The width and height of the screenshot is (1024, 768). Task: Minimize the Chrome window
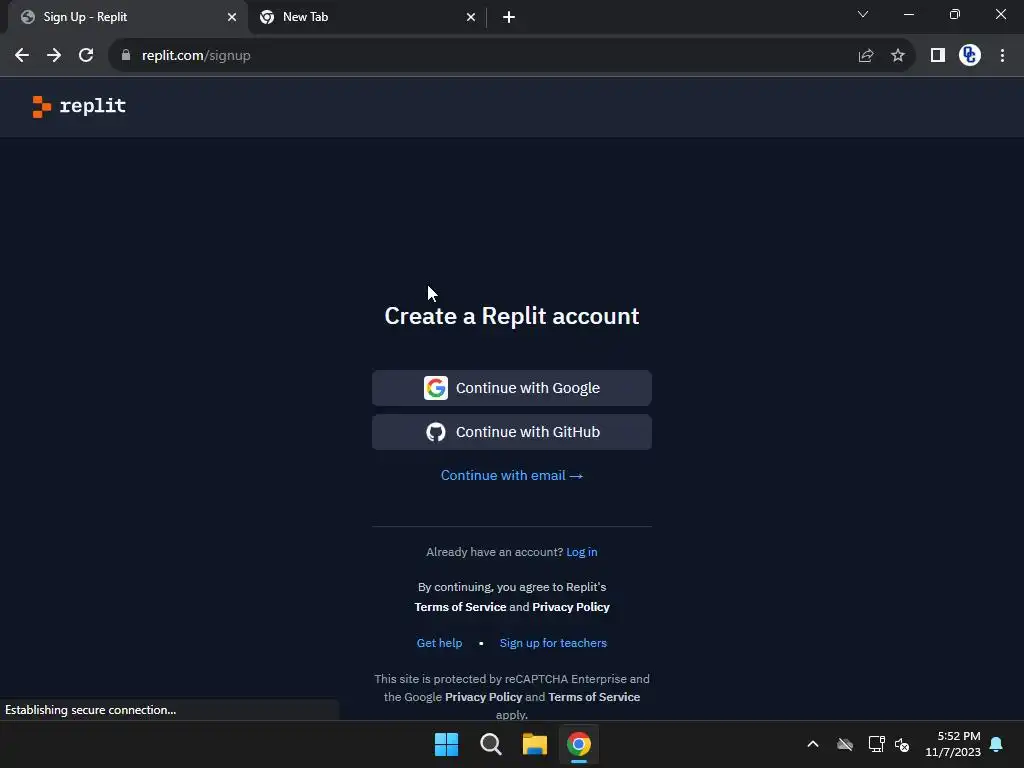(908, 14)
